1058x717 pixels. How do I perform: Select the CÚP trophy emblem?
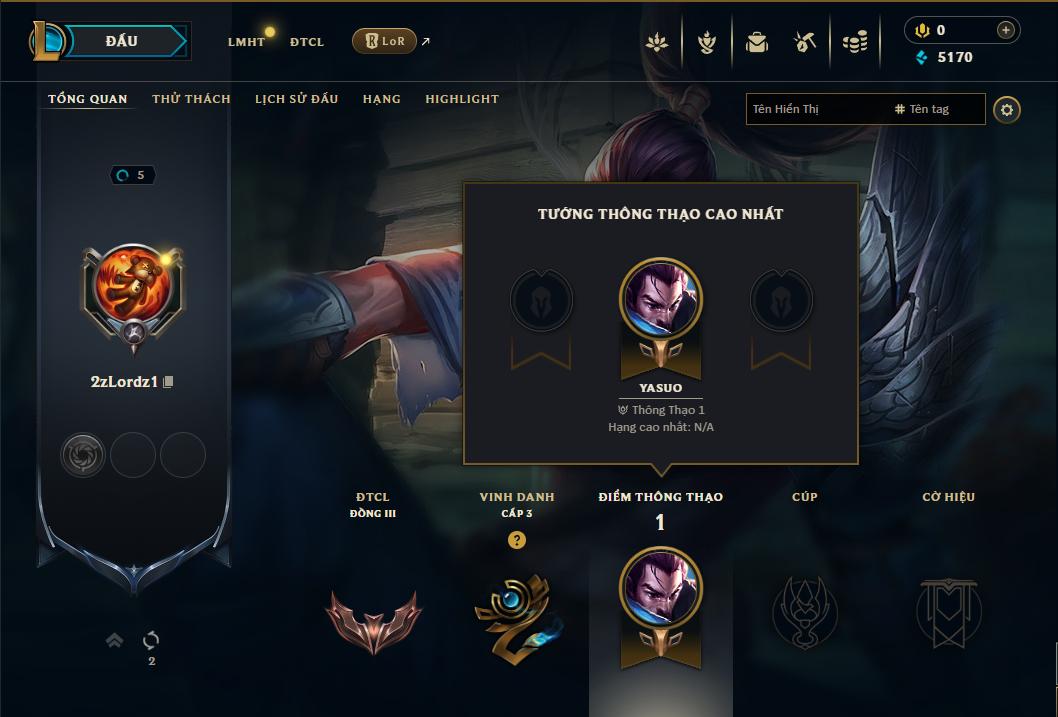click(804, 613)
